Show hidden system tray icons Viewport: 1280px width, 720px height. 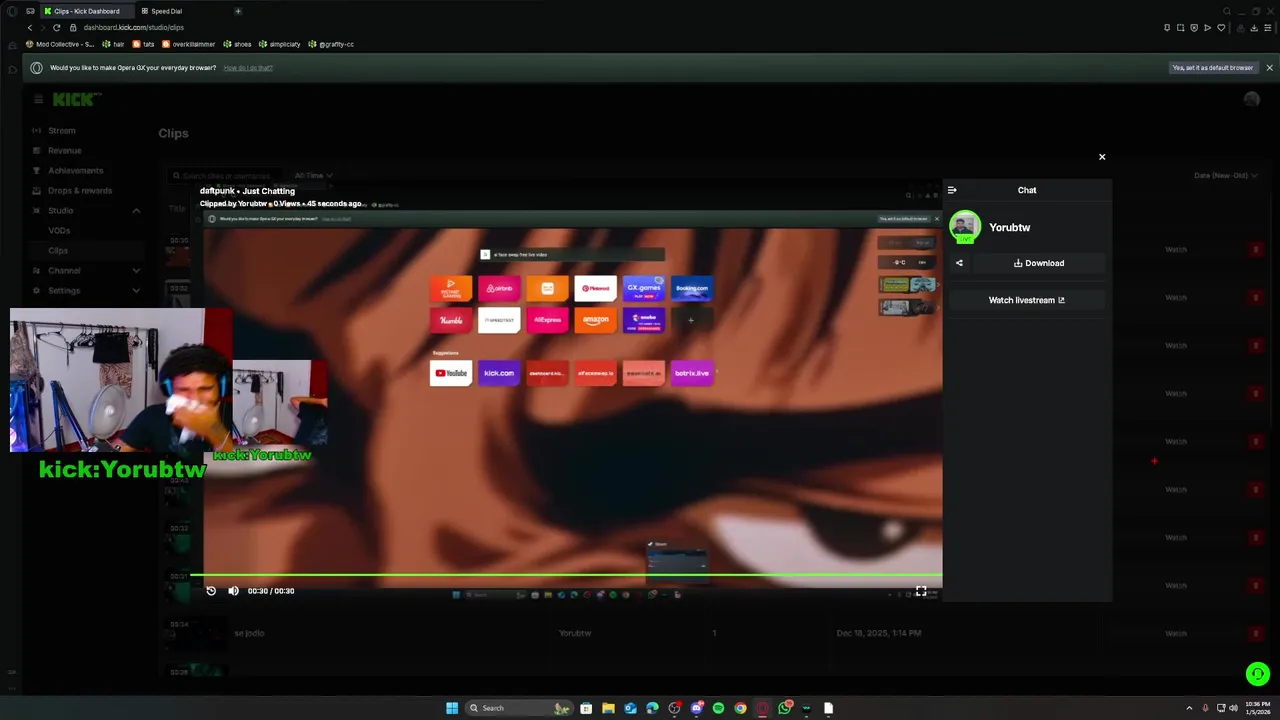coord(1189,708)
